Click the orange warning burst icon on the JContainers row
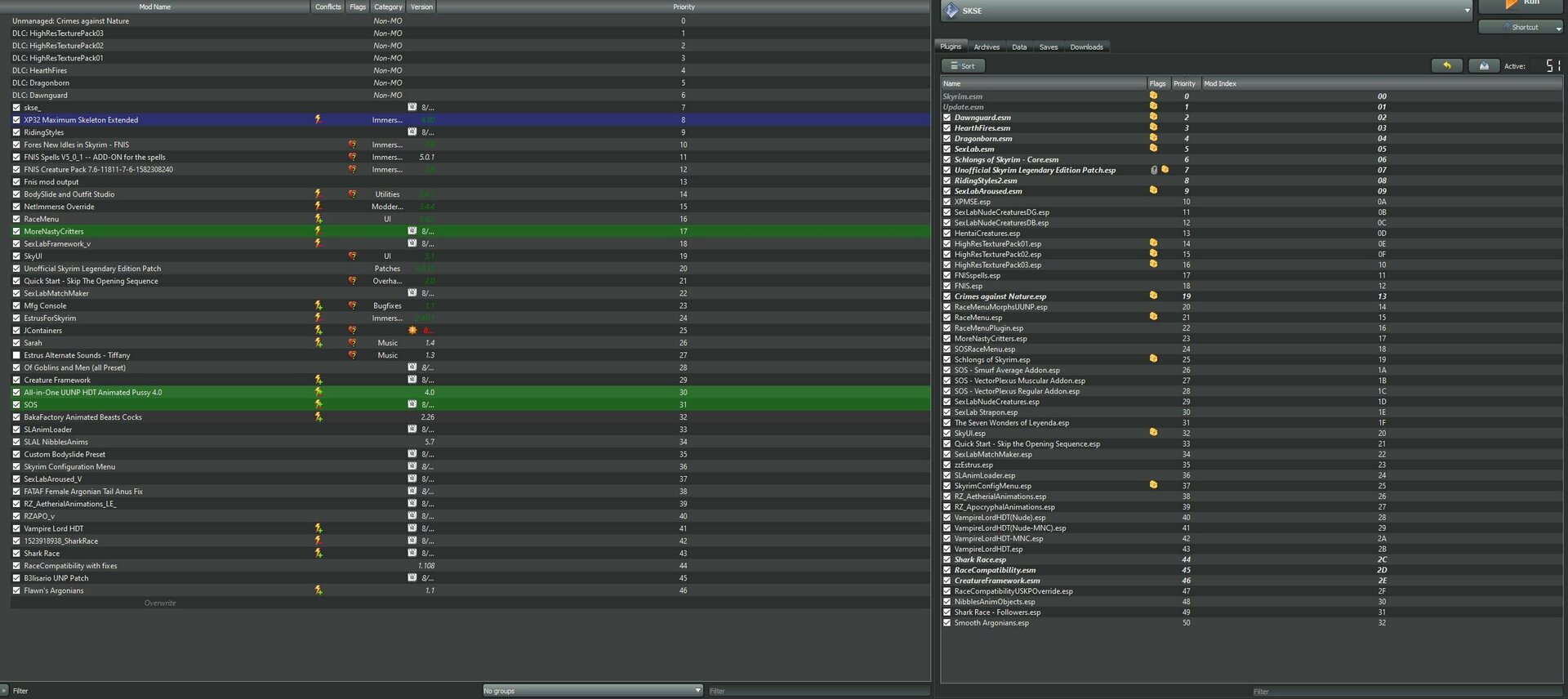1568x699 pixels. (x=412, y=330)
